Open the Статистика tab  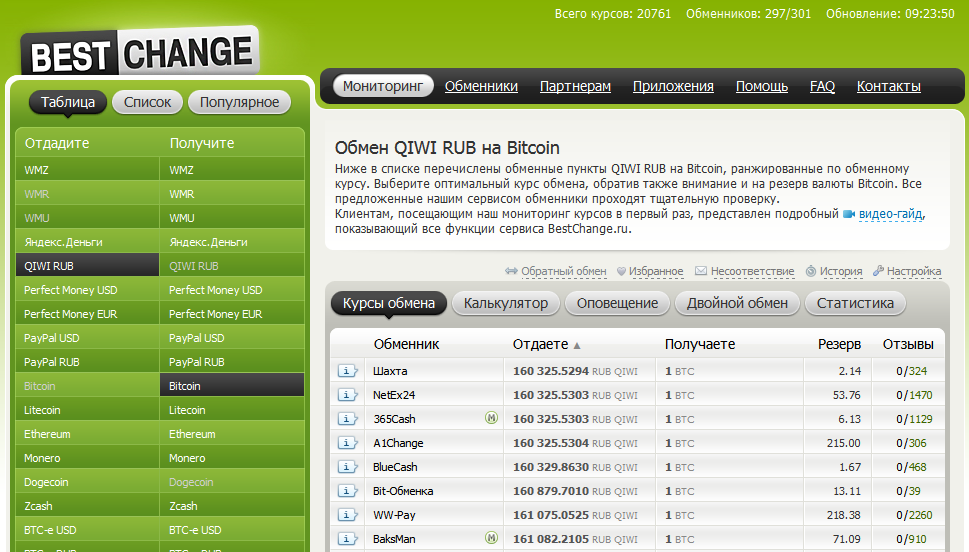[x=855, y=304]
